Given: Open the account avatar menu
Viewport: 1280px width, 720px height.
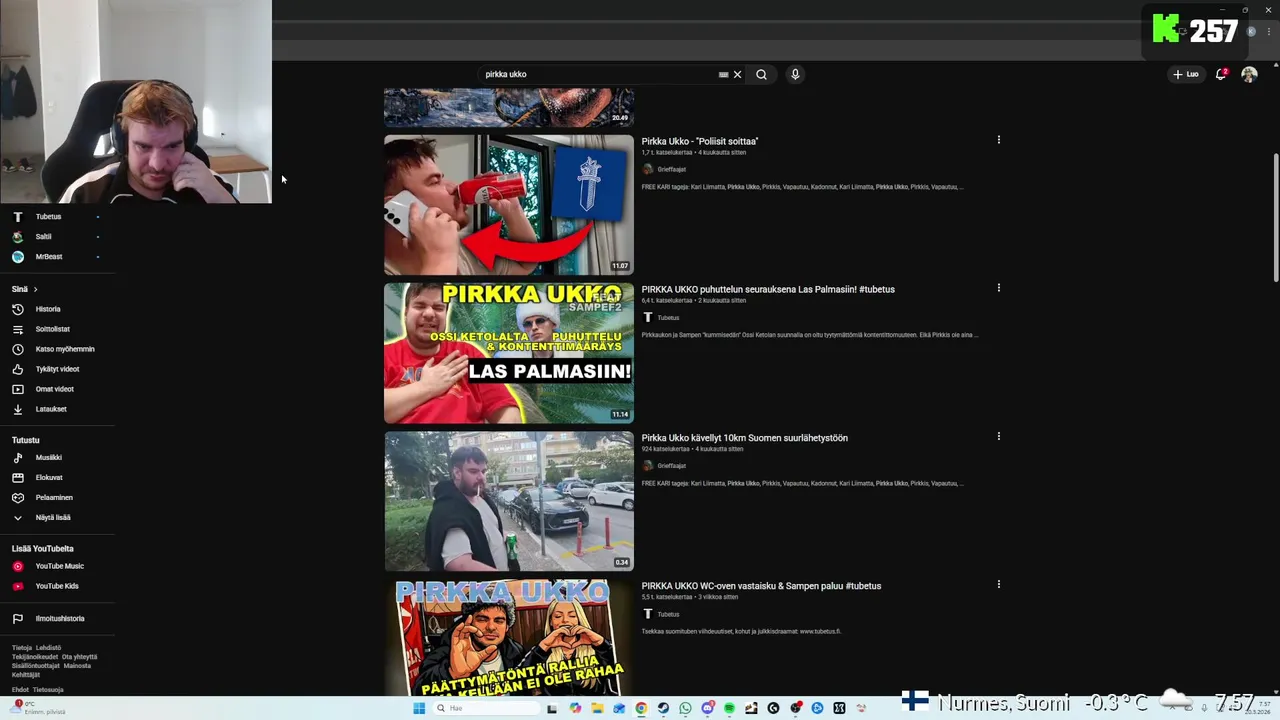Looking at the screenshot, I should (x=1249, y=74).
